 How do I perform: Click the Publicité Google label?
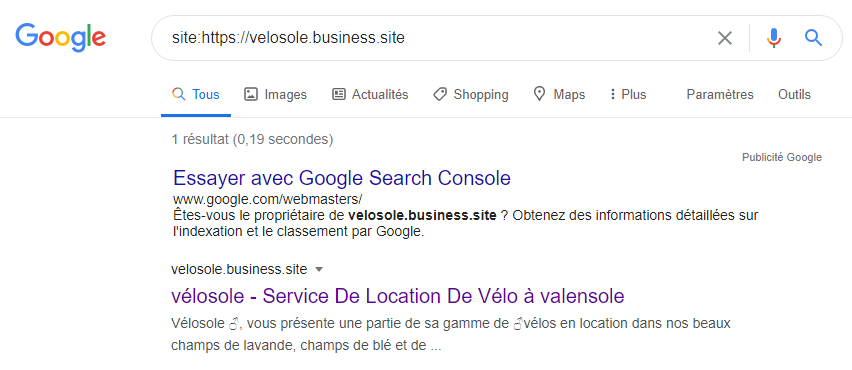(782, 158)
